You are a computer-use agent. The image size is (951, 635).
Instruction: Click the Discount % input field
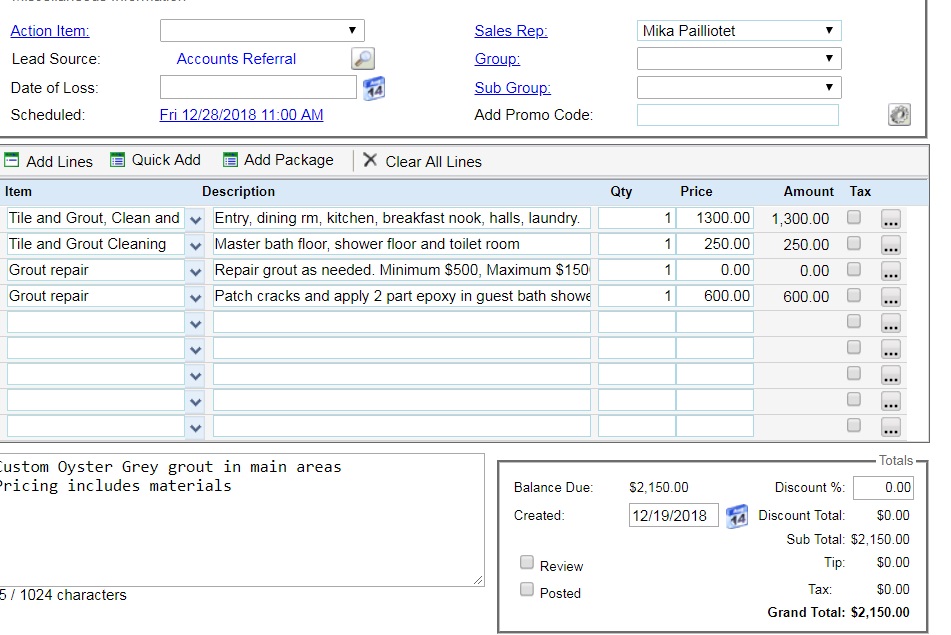(x=883, y=488)
